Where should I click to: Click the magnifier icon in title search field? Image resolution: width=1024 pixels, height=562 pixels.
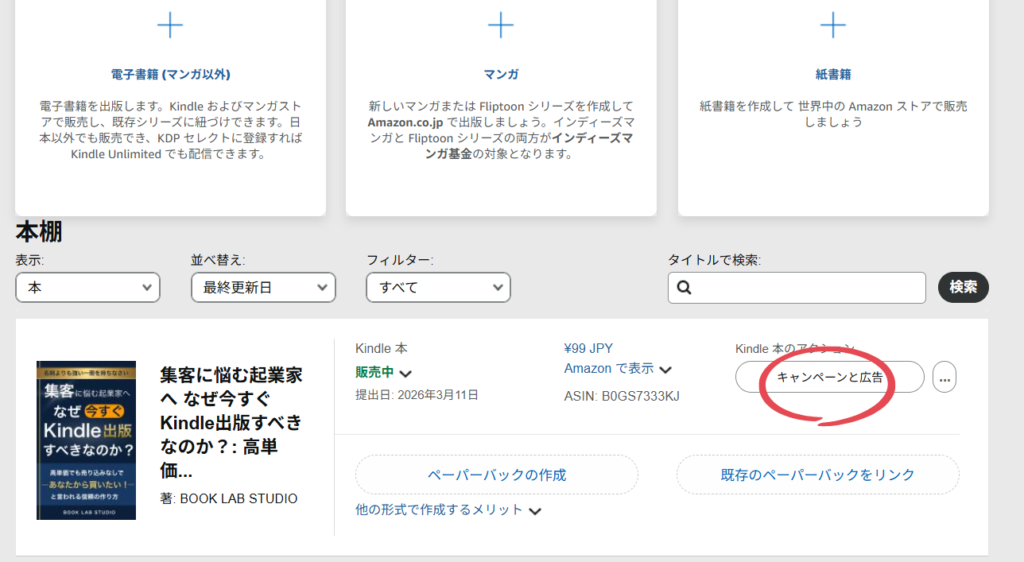[x=685, y=288]
